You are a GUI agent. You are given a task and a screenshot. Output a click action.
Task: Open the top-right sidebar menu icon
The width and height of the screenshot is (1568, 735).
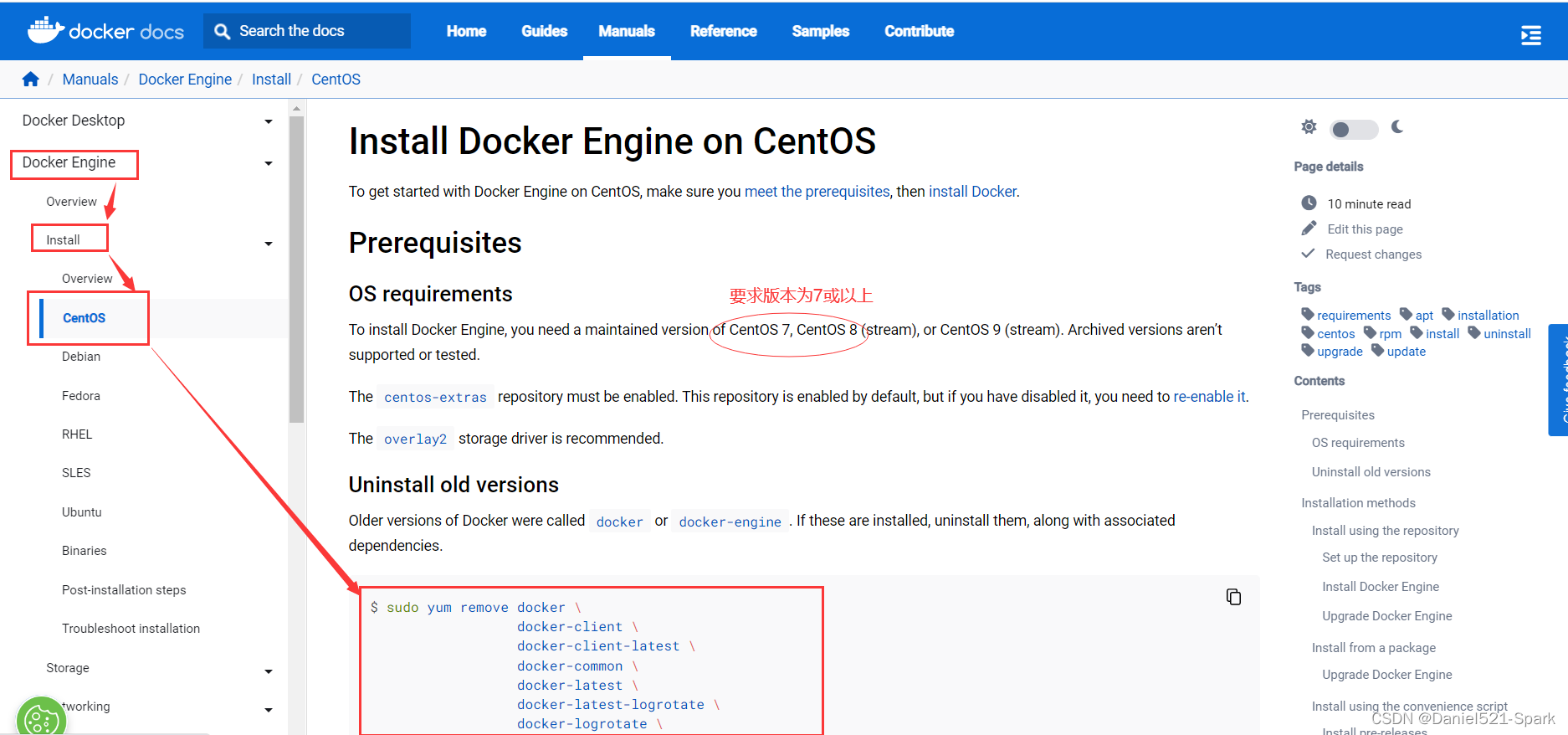tap(1530, 35)
